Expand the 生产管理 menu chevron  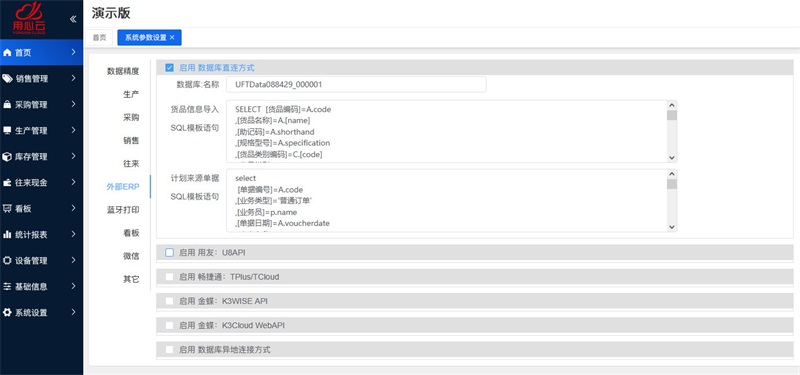[x=73, y=130]
